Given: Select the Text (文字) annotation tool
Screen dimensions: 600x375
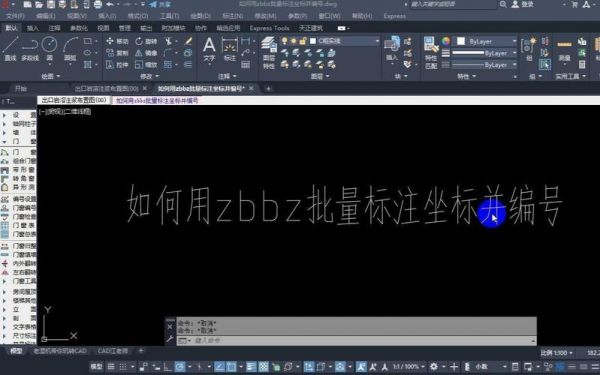Looking at the screenshot, I should (x=209, y=50).
